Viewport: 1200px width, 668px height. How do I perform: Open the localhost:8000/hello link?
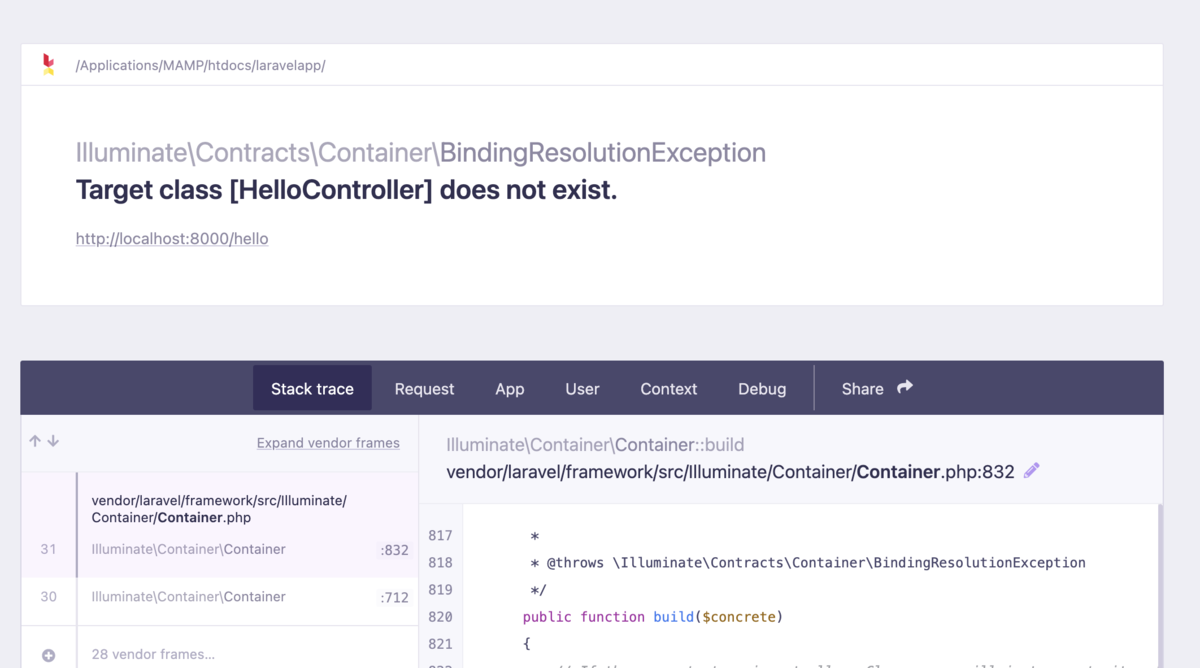[x=171, y=238]
